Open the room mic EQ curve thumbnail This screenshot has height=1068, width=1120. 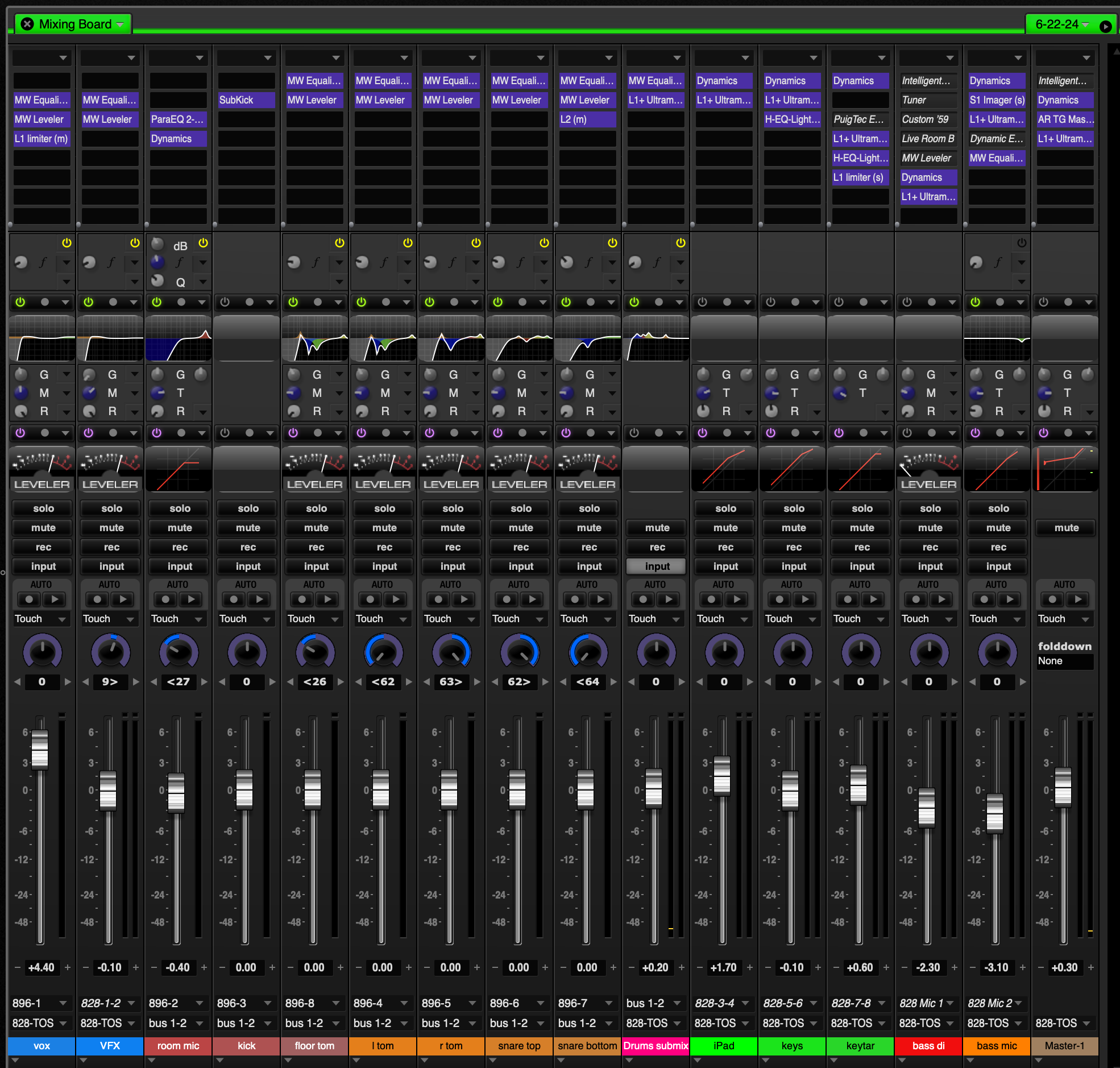pos(179,340)
